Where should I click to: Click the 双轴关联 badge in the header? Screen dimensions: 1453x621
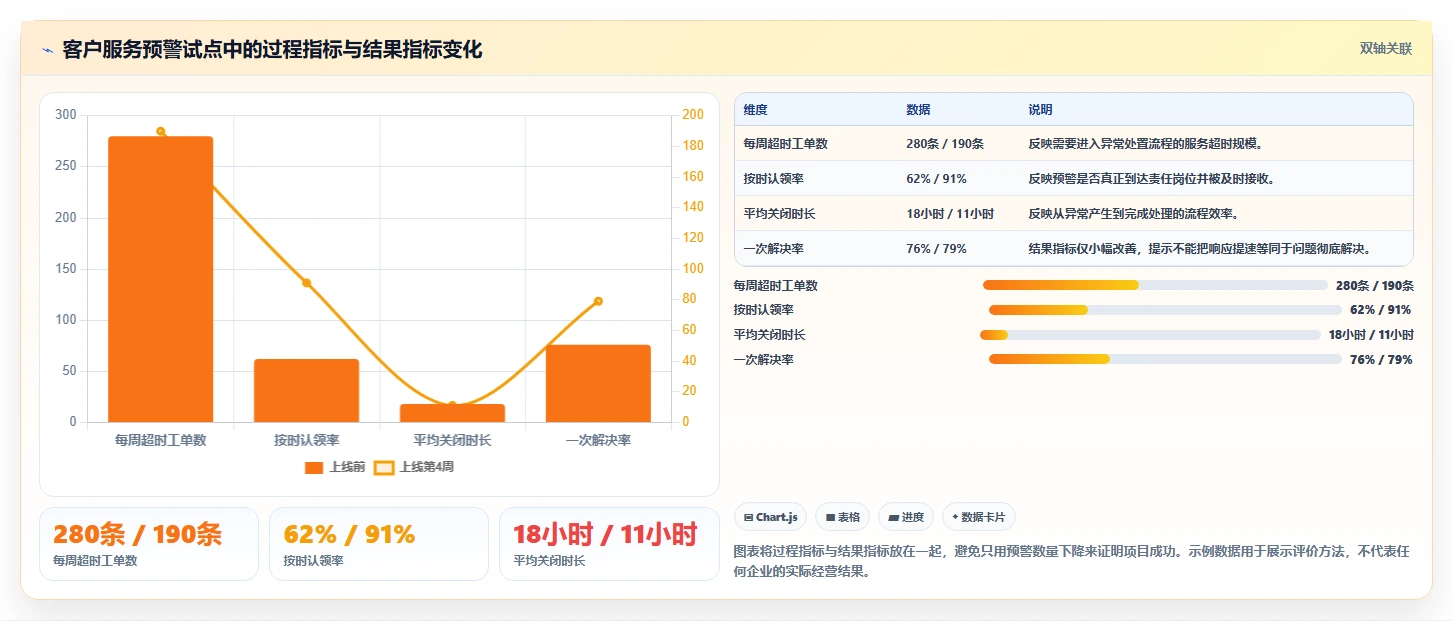pyautogui.click(x=1385, y=48)
